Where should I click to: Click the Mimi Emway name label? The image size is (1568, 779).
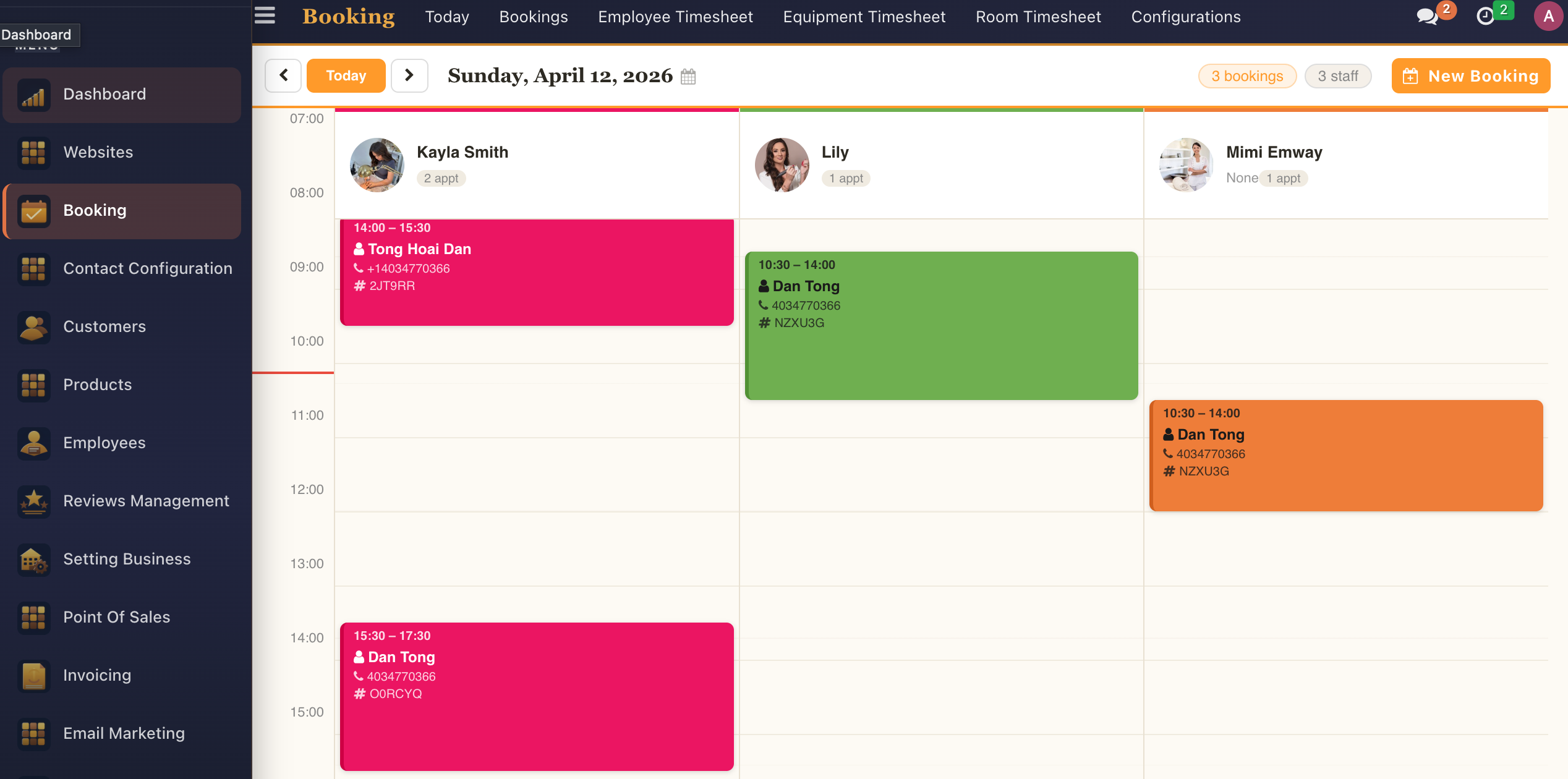[1274, 153]
